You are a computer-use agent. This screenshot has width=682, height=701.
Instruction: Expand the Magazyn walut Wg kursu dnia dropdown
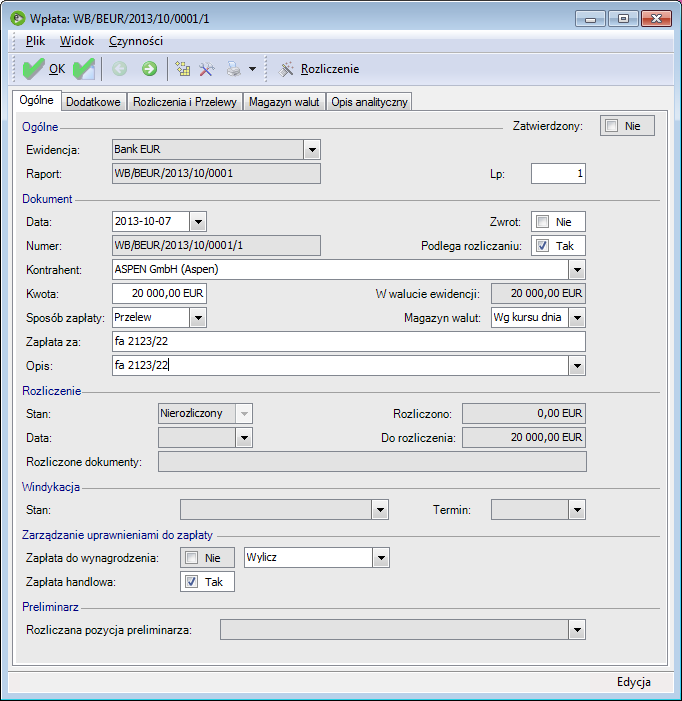pyautogui.click(x=577, y=318)
